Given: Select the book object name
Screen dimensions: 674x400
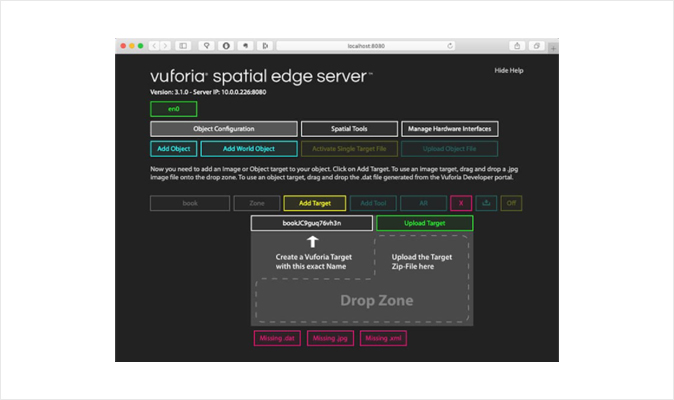Looking at the screenshot, I should (x=190, y=203).
